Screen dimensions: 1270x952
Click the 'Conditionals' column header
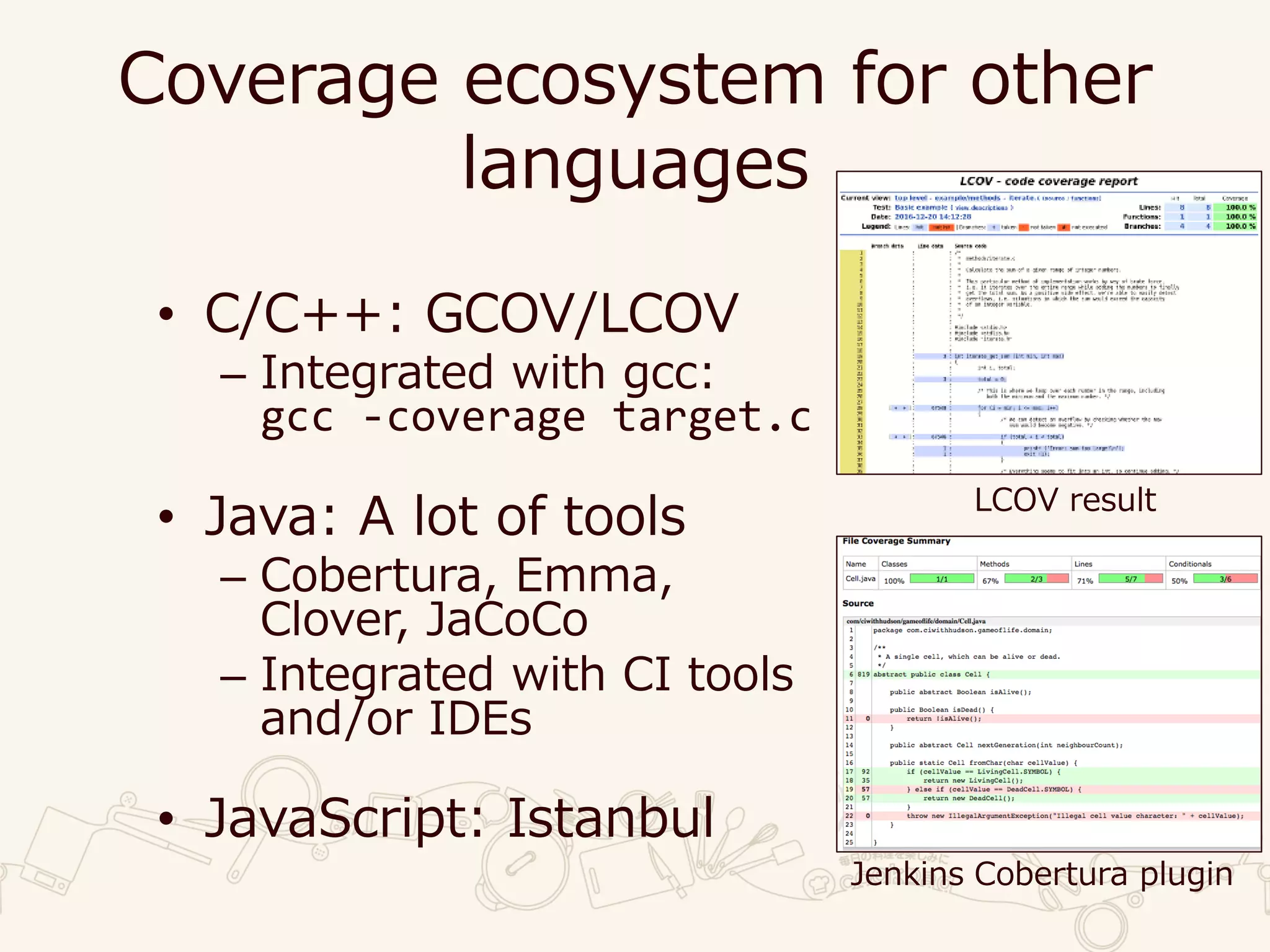tap(1189, 564)
